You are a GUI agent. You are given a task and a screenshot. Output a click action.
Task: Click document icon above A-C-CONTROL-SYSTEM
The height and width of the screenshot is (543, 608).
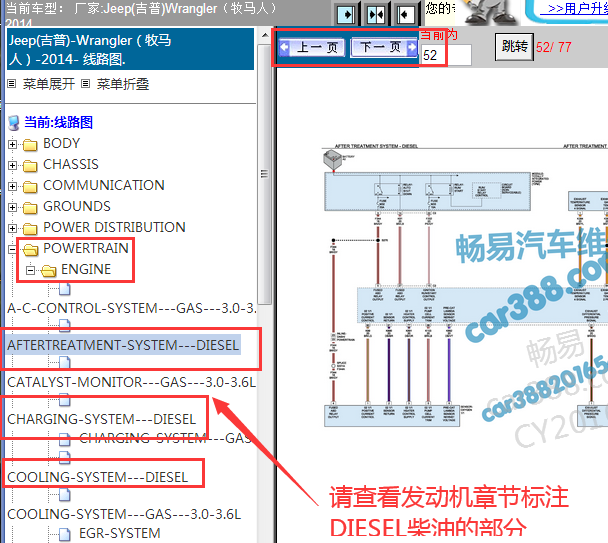(65, 289)
